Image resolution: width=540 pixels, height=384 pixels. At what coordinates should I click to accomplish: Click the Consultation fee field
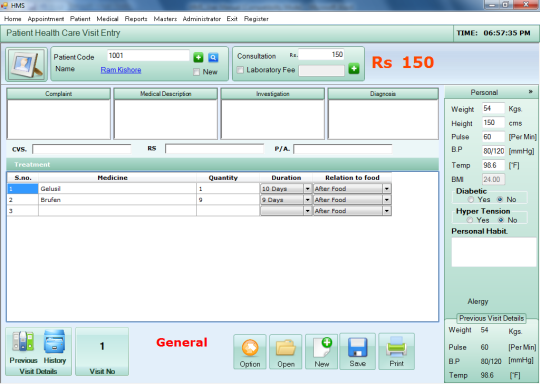tap(321, 54)
